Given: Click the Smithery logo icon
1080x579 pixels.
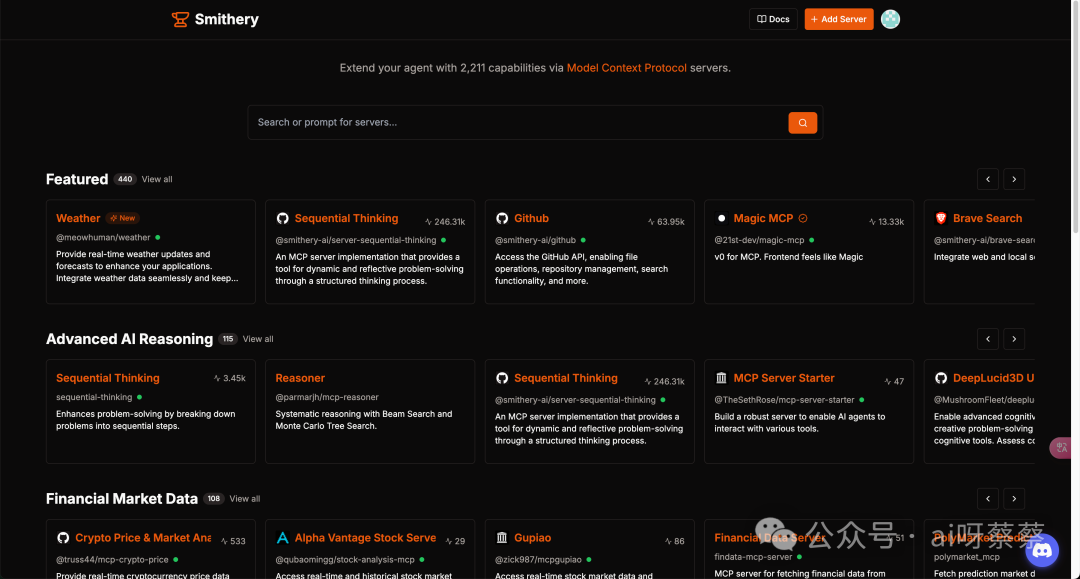Looking at the screenshot, I should (x=180, y=19).
